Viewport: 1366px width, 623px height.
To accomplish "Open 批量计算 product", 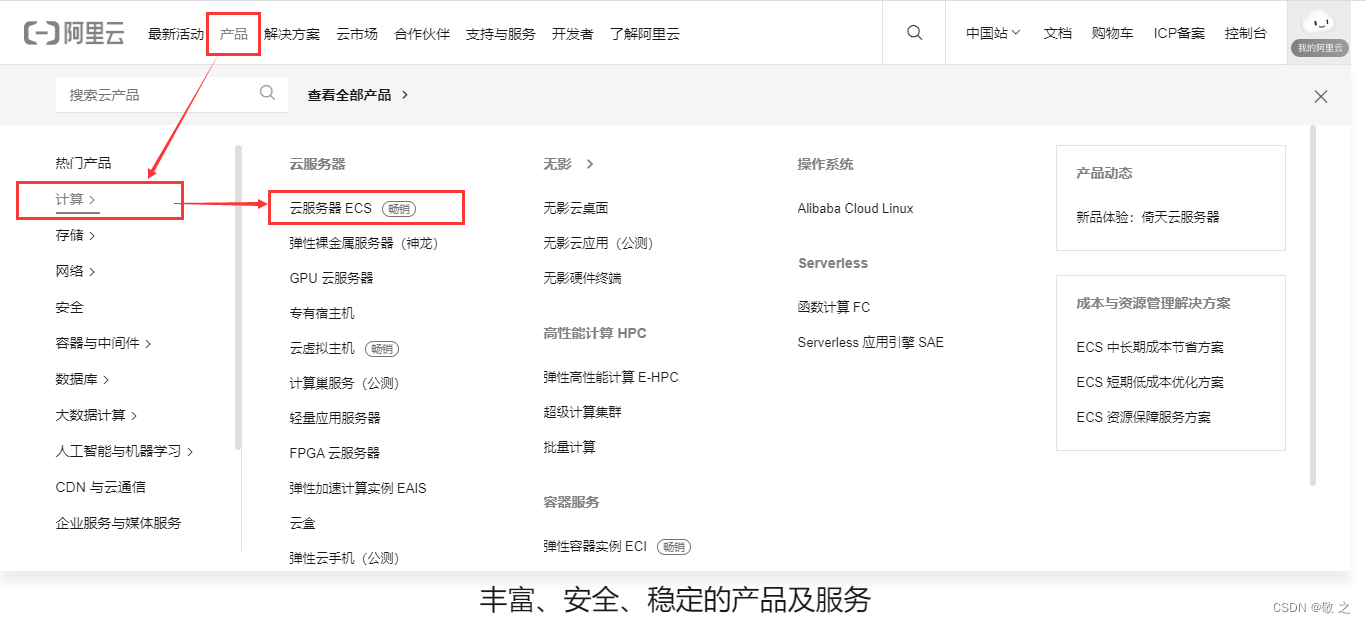I will coord(569,447).
